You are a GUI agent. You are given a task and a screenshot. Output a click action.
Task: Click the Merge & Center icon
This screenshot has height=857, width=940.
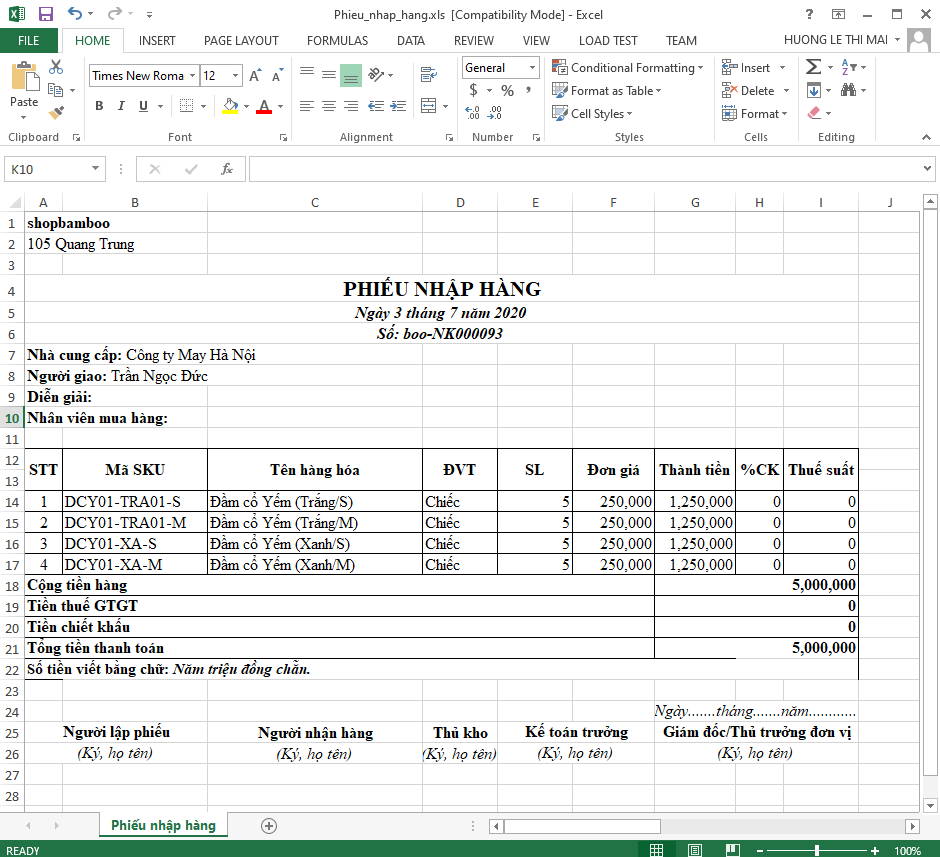point(429,106)
